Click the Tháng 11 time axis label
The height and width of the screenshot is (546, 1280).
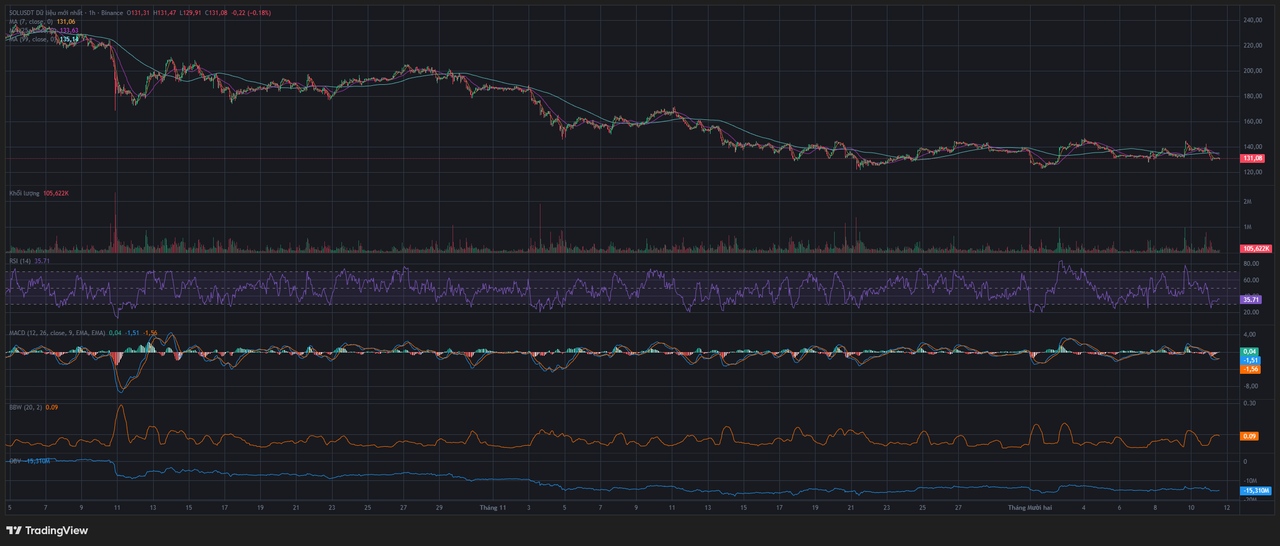(x=494, y=508)
